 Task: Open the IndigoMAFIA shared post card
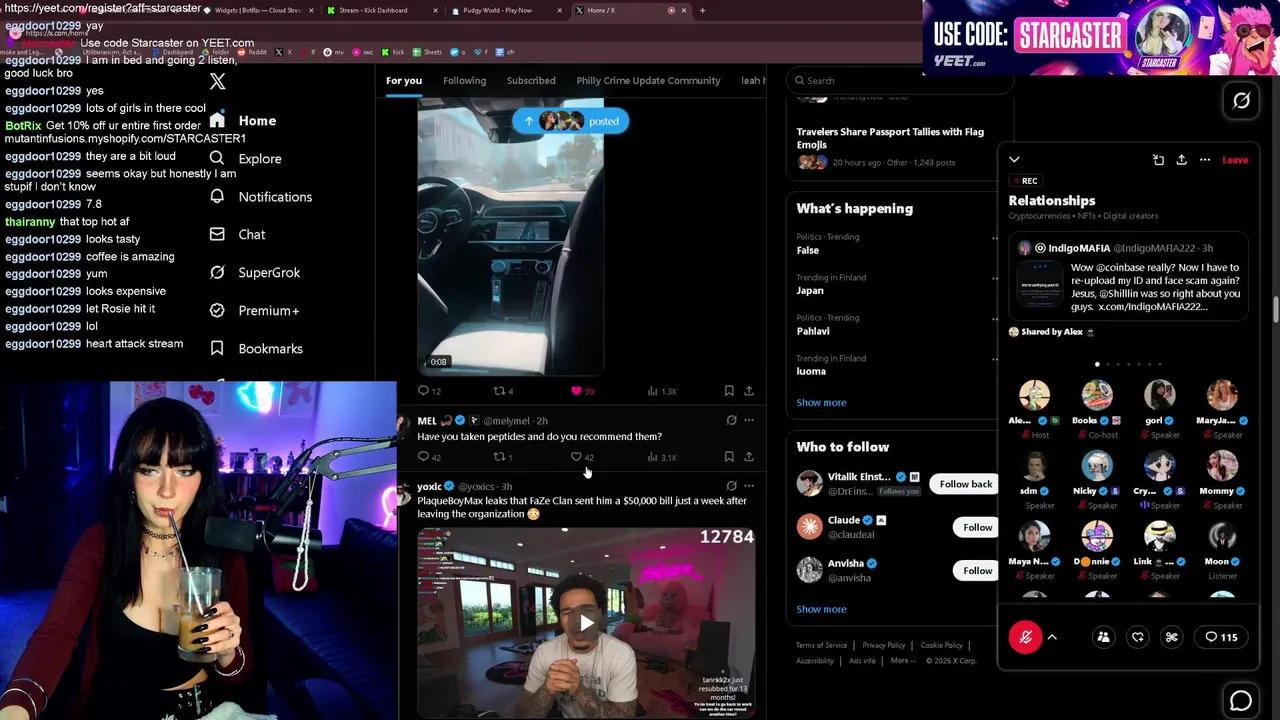pos(1128,277)
